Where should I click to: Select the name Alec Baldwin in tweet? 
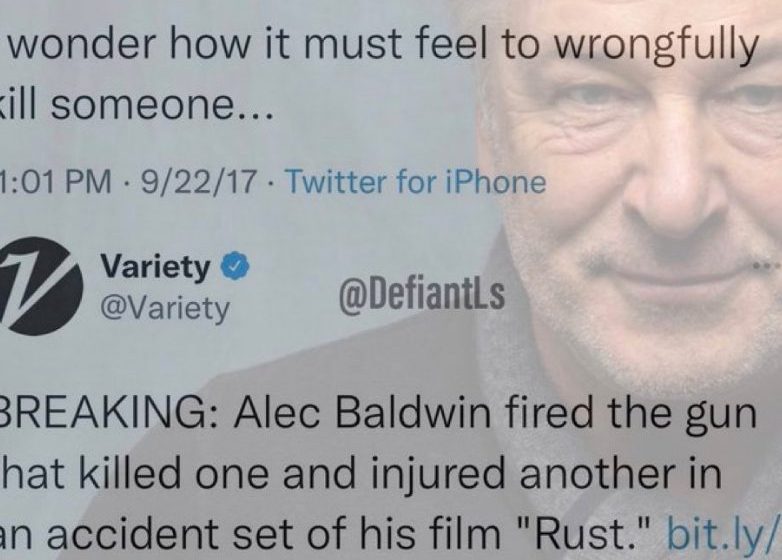click(365, 415)
